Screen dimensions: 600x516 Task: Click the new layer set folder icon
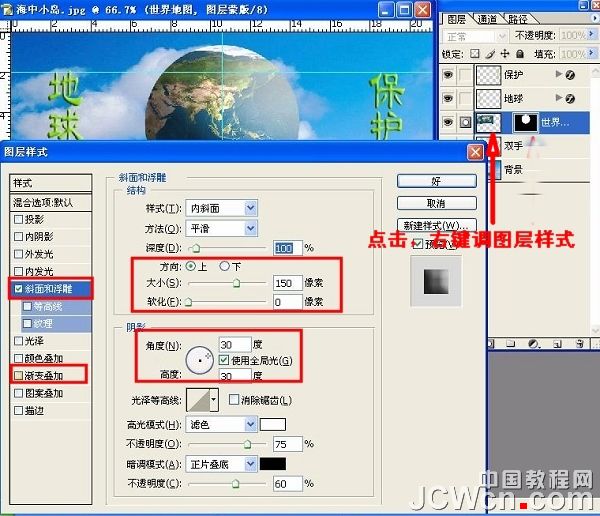510,343
